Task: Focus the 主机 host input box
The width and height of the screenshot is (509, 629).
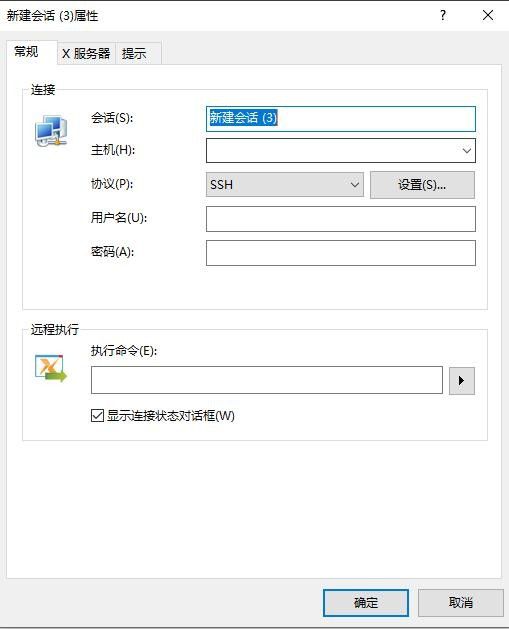Action: tap(333, 151)
